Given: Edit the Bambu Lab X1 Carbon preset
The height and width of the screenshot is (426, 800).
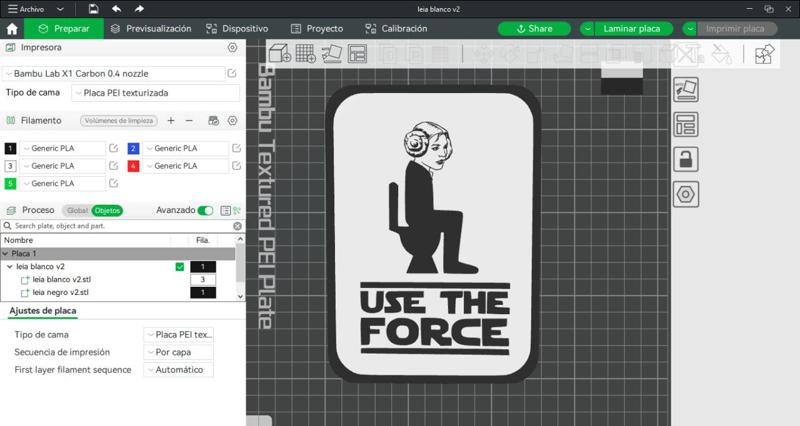Looking at the screenshot, I should point(232,73).
